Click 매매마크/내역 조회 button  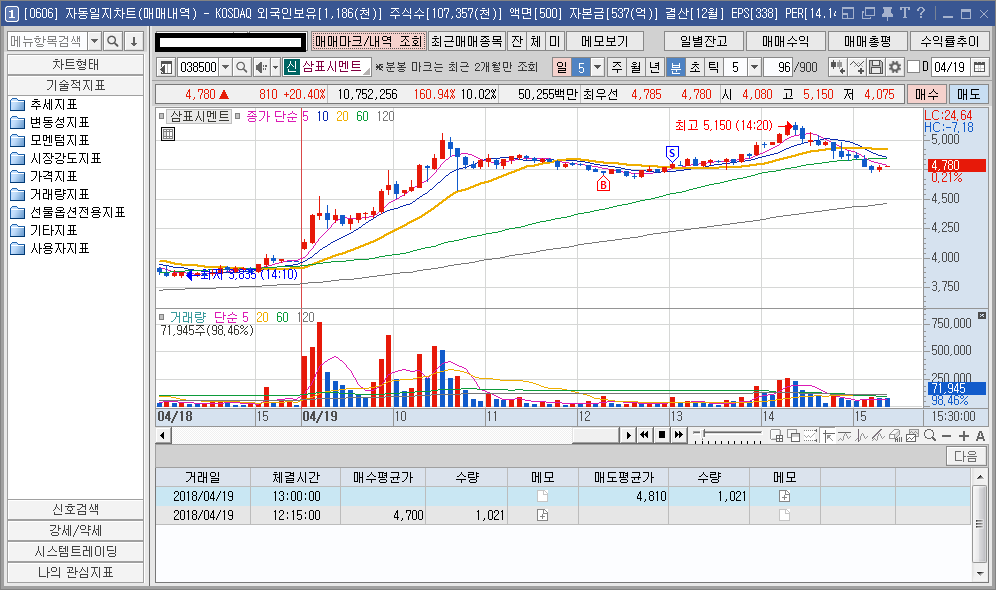point(368,41)
